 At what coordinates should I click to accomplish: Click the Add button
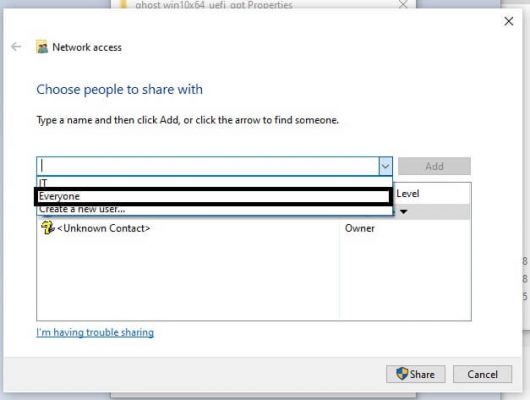click(x=434, y=166)
